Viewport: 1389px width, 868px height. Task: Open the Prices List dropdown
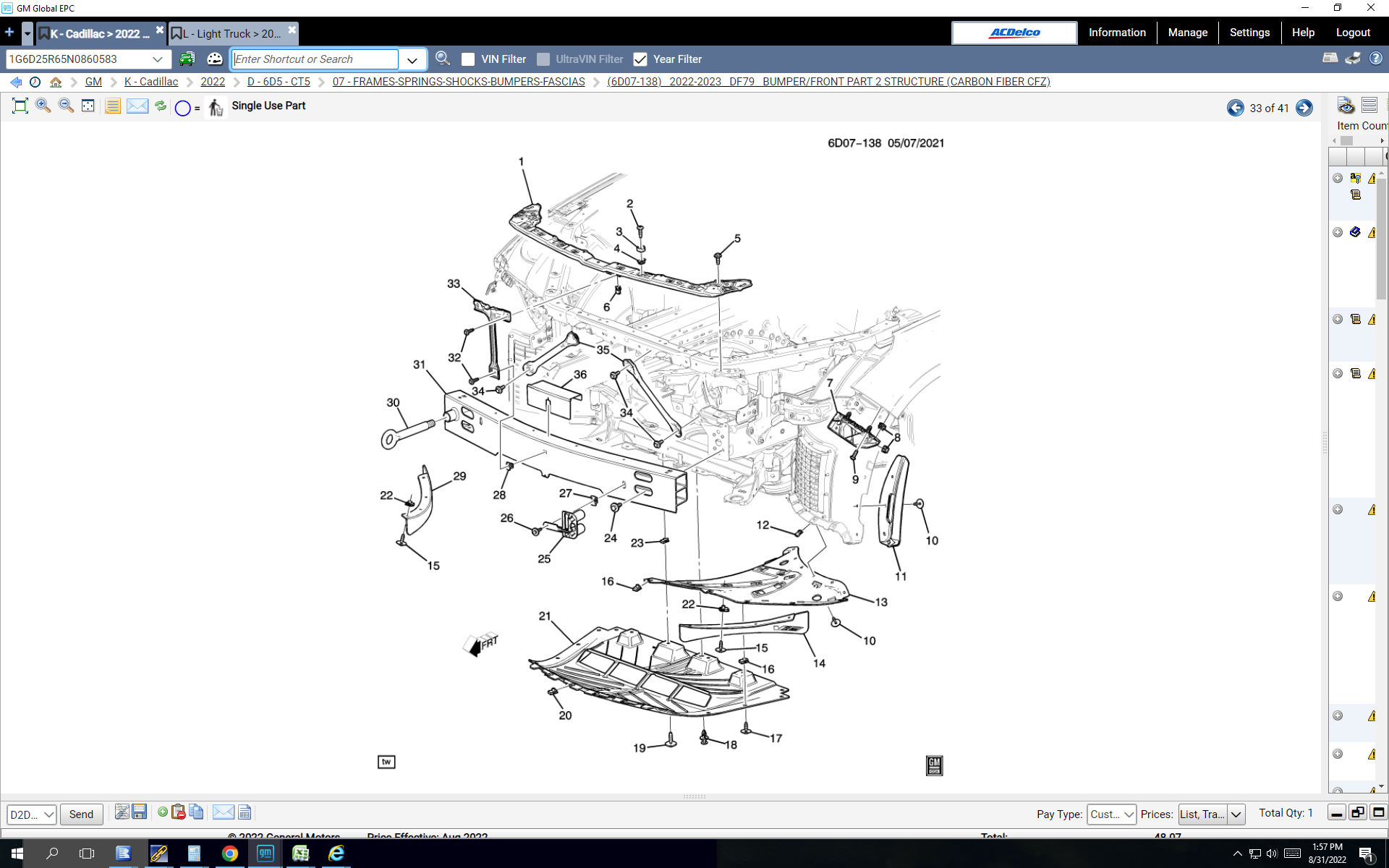[x=1236, y=814]
